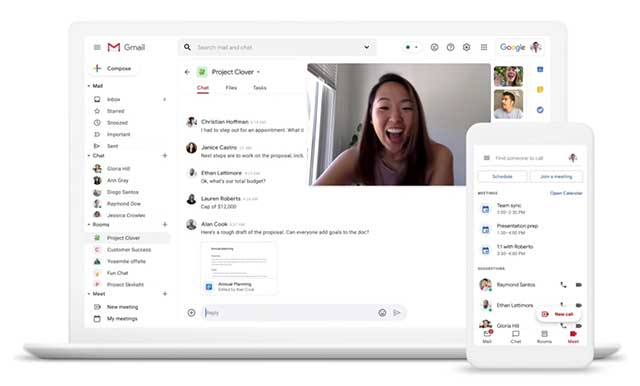Click the Reply message input field

click(x=290, y=313)
